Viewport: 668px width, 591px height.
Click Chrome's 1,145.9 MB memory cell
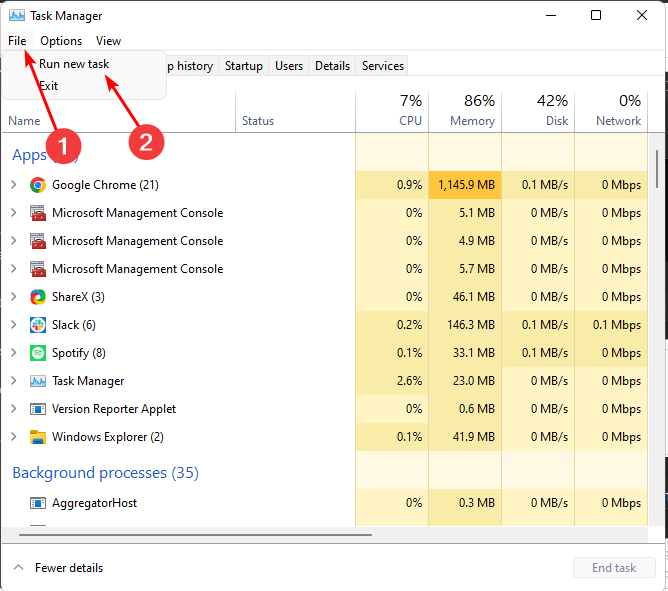click(x=465, y=185)
